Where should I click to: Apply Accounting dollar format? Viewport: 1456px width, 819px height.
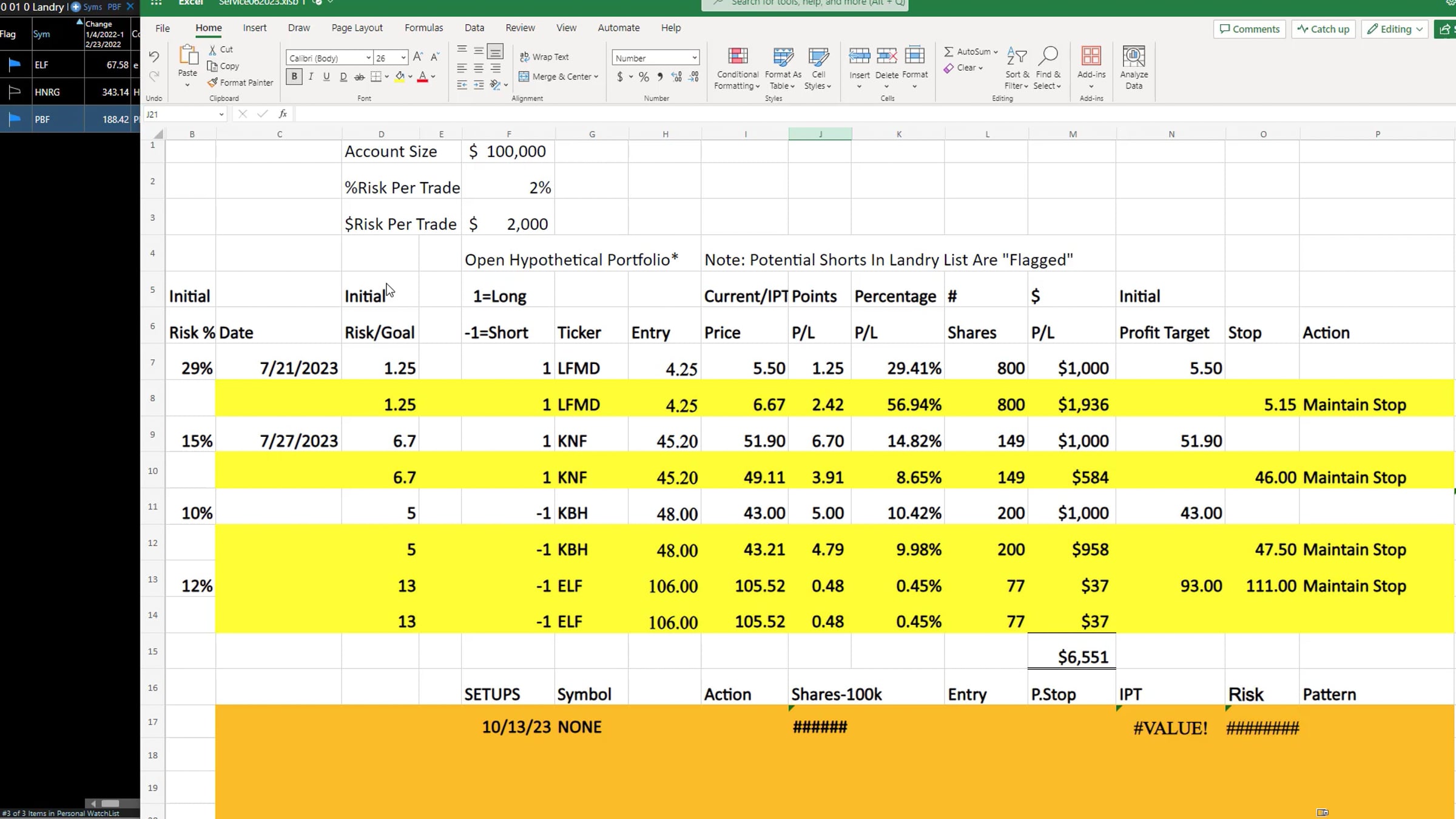pos(619,76)
